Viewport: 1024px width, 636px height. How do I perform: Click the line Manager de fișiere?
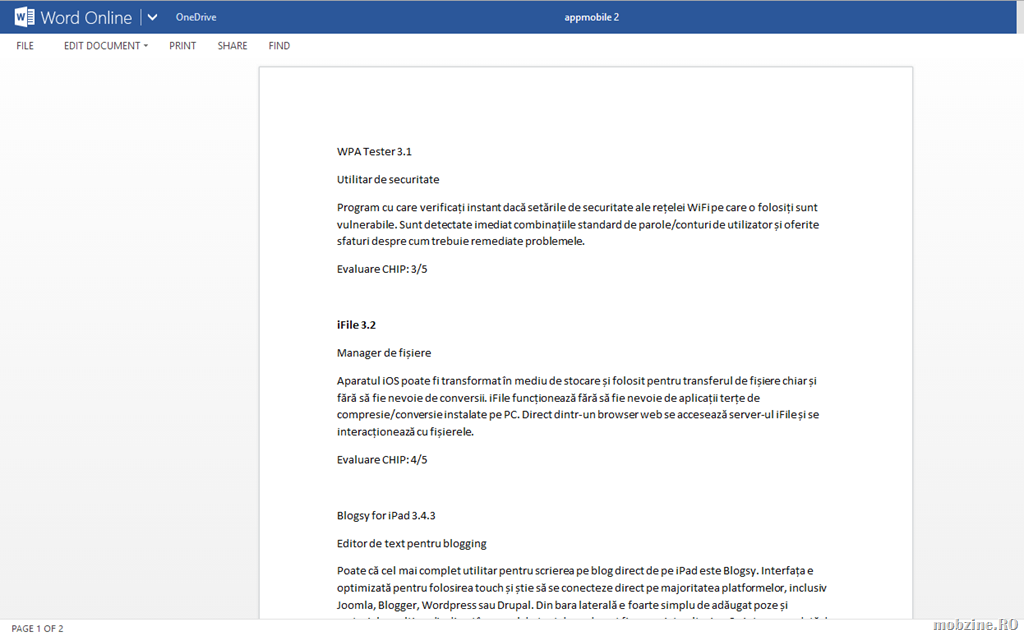click(x=384, y=353)
